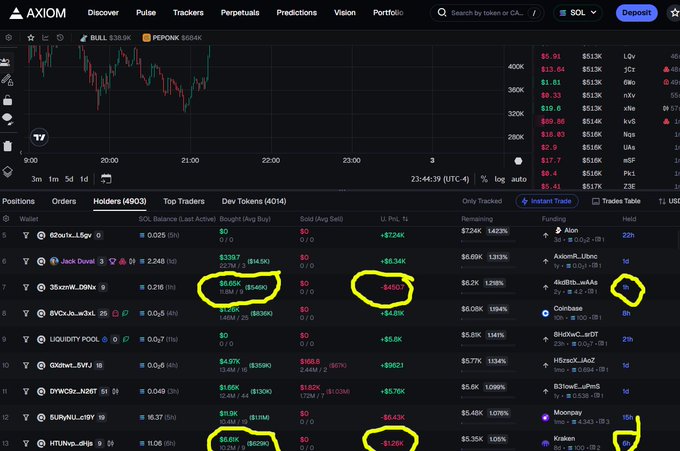
Task: Click filter funnel for wallet 35xznW...D9Nx
Action: 26,287
